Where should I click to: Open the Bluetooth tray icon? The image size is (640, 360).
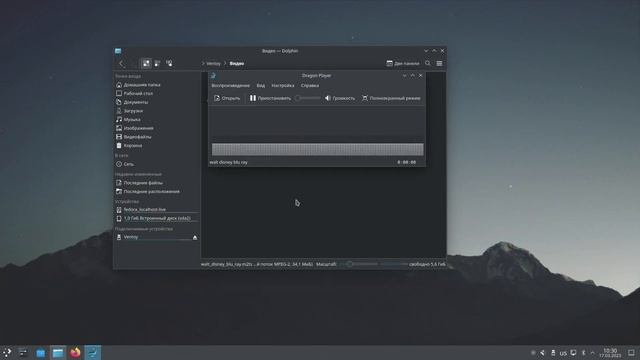(x=584, y=353)
